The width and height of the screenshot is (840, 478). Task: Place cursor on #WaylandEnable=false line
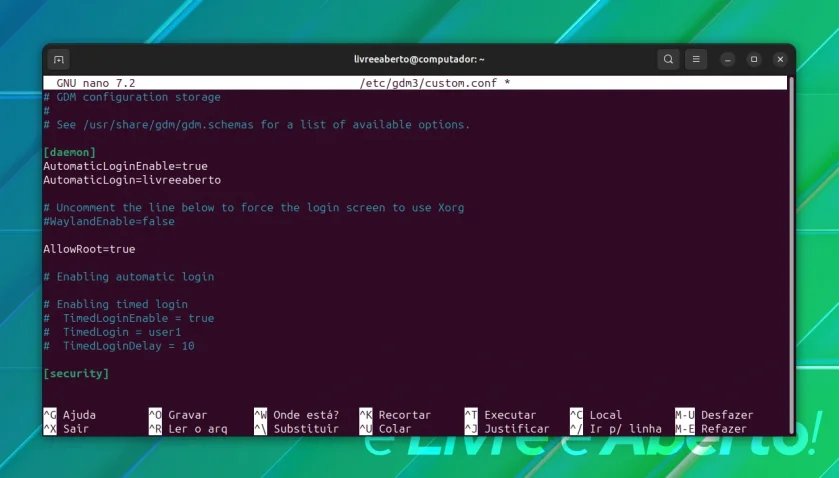pos(109,221)
